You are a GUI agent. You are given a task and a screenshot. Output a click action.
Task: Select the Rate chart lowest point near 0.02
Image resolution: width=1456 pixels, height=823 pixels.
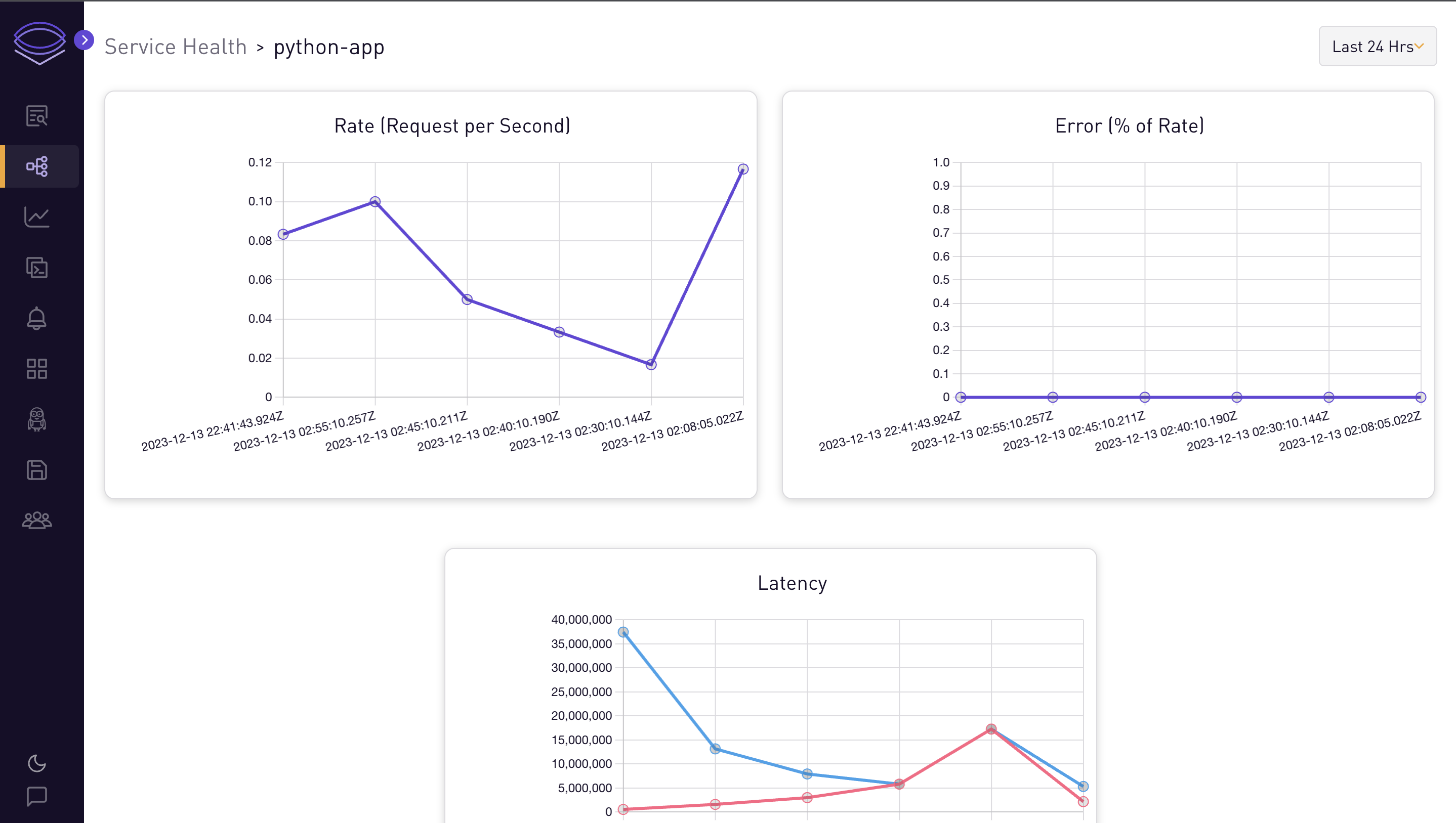(651, 365)
